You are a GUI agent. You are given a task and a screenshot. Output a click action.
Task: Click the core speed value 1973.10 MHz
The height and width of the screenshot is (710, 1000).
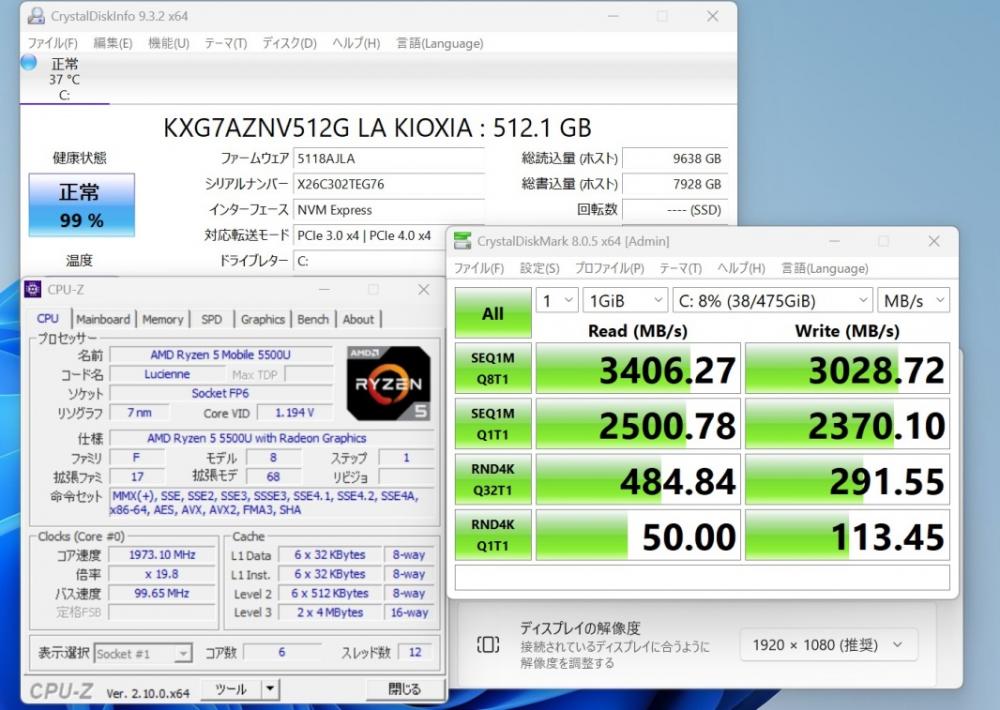(x=162, y=555)
